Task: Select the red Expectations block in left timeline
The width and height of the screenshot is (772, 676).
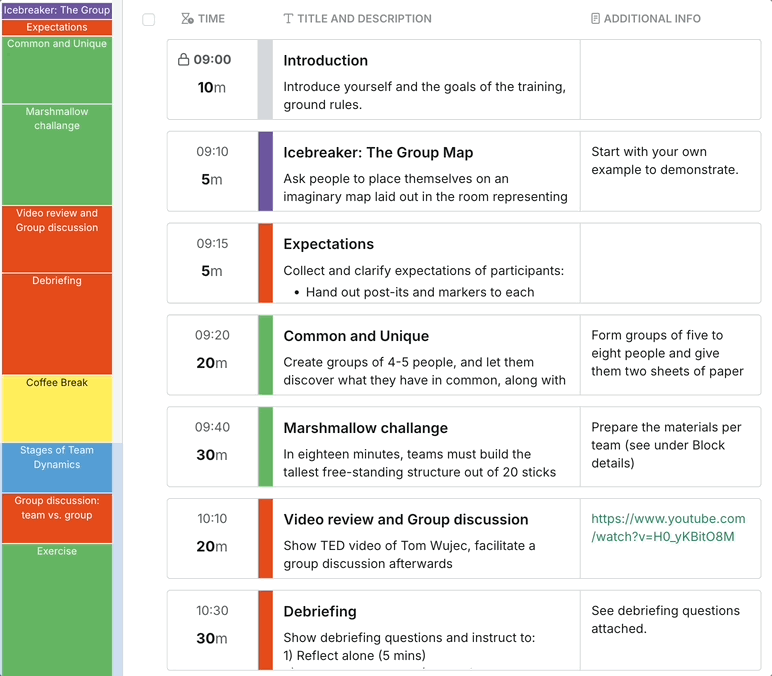Action: tap(57, 28)
